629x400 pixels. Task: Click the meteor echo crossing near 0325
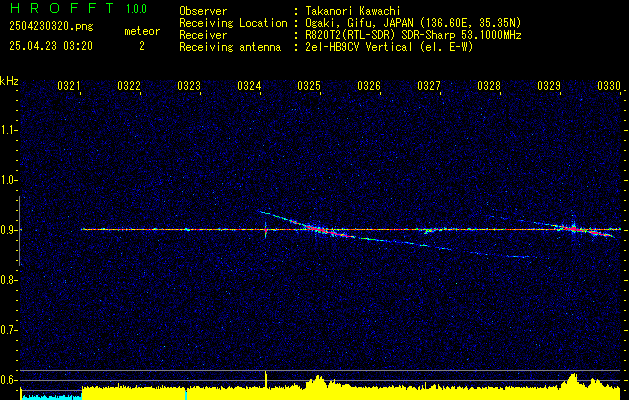319,229
